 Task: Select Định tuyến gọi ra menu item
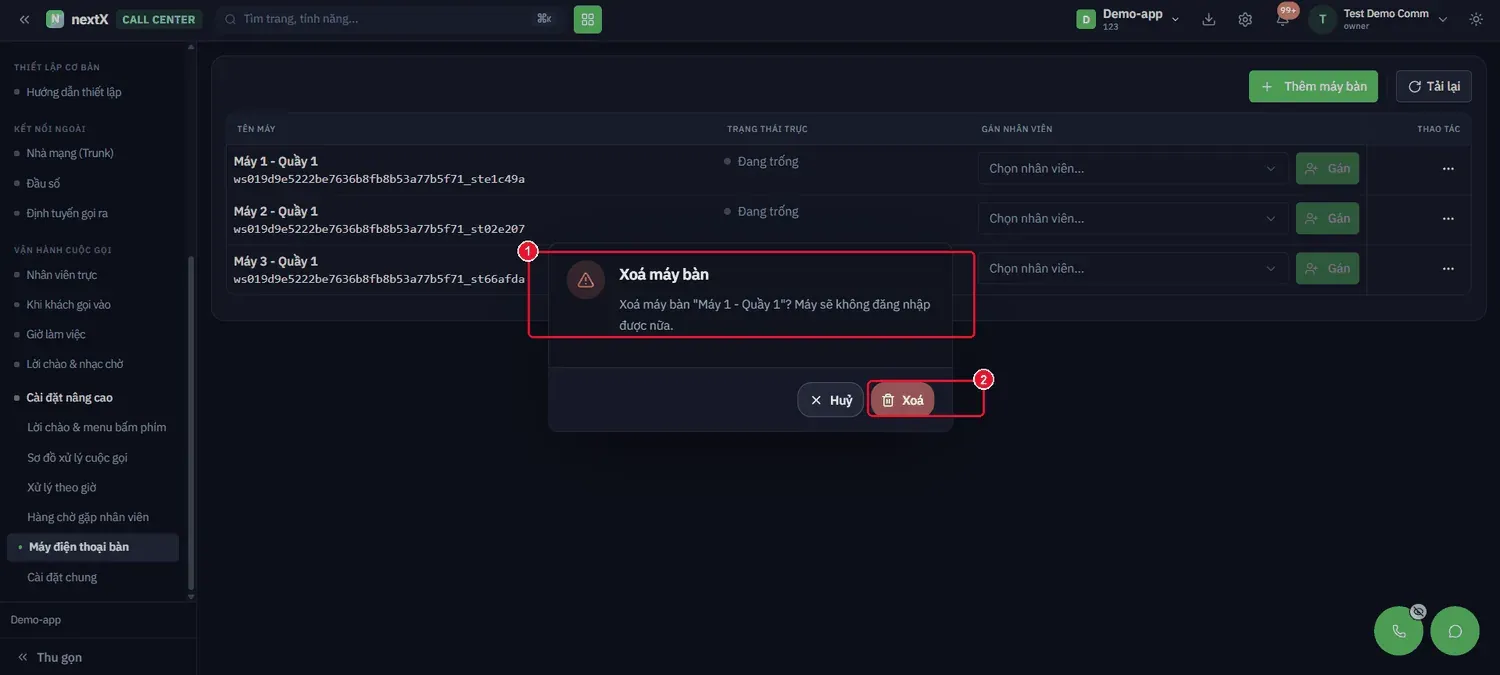67,213
